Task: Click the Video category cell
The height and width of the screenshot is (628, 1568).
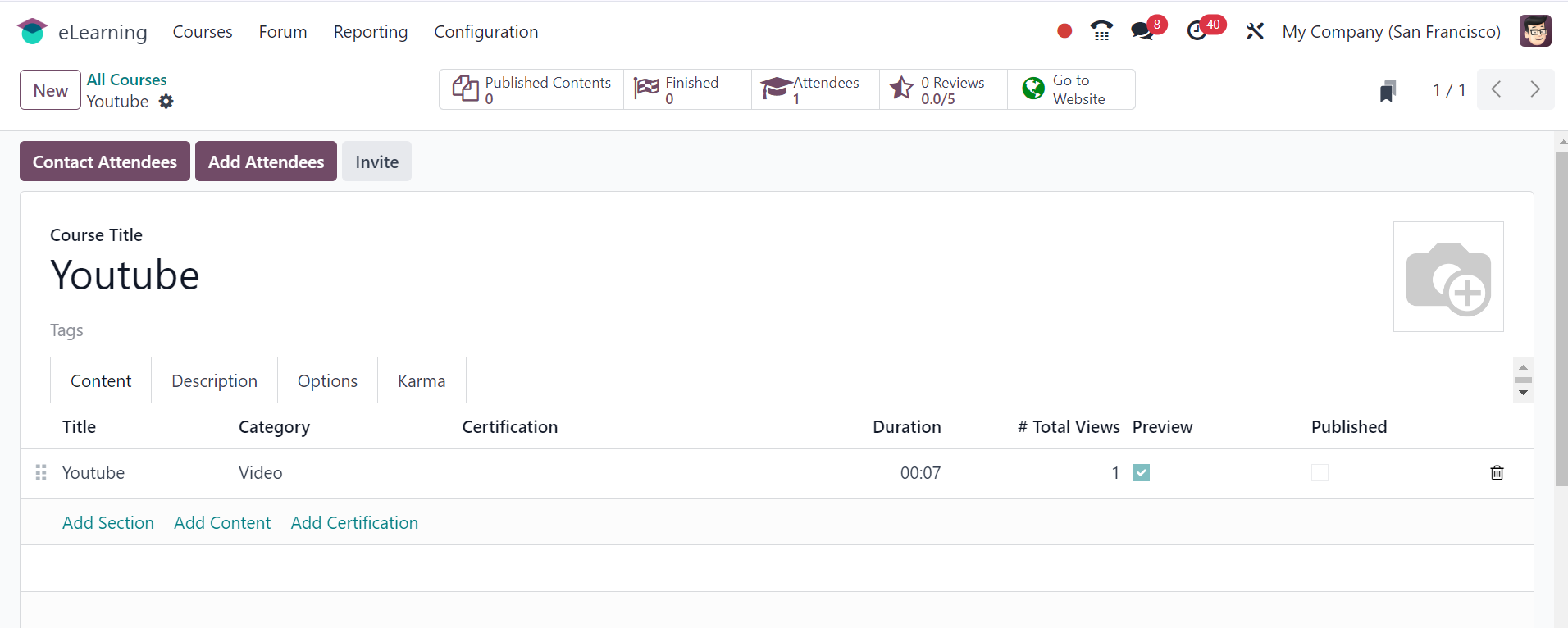Action: [261, 473]
